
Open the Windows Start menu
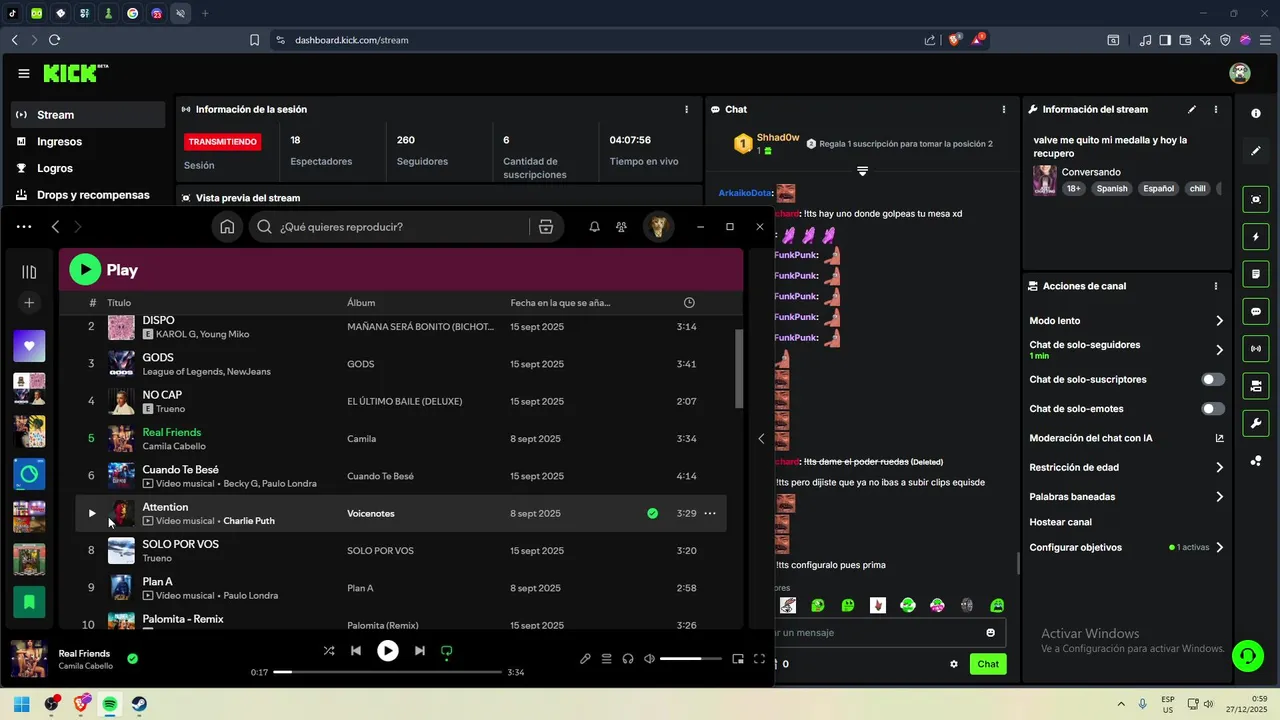click(x=22, y=704)
